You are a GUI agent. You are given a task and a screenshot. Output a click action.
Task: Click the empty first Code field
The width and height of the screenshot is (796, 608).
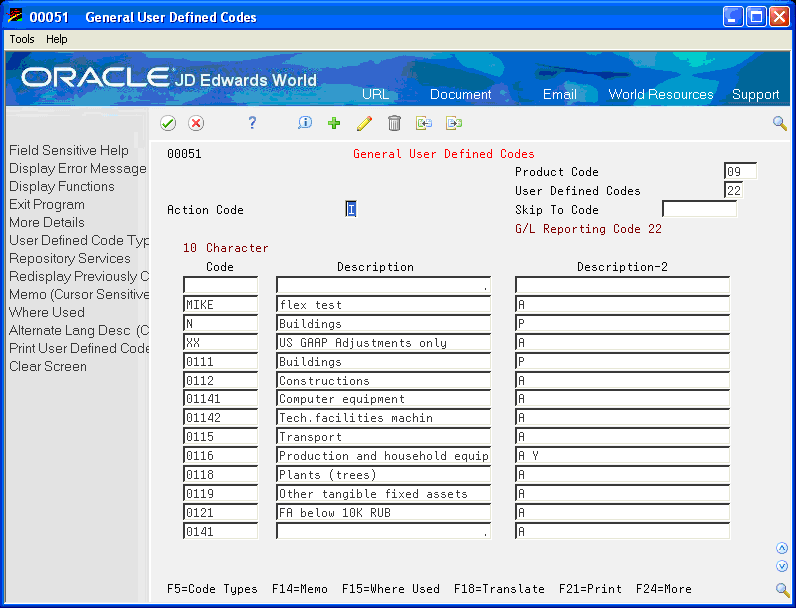pyautogui.click(x=220, y=285)
